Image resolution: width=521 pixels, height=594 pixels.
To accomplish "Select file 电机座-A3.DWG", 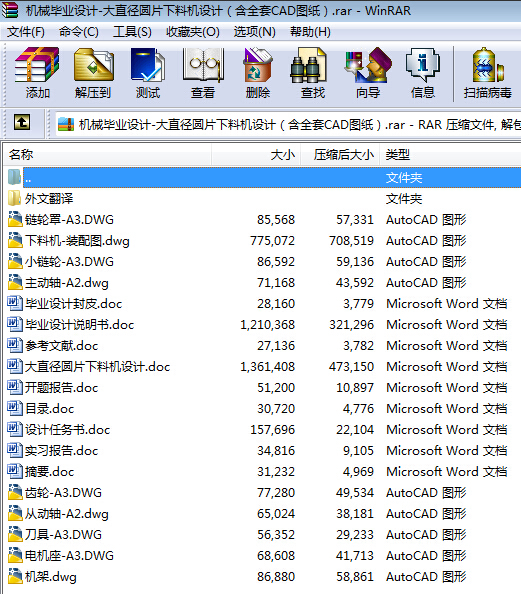I will pos(69,555).
